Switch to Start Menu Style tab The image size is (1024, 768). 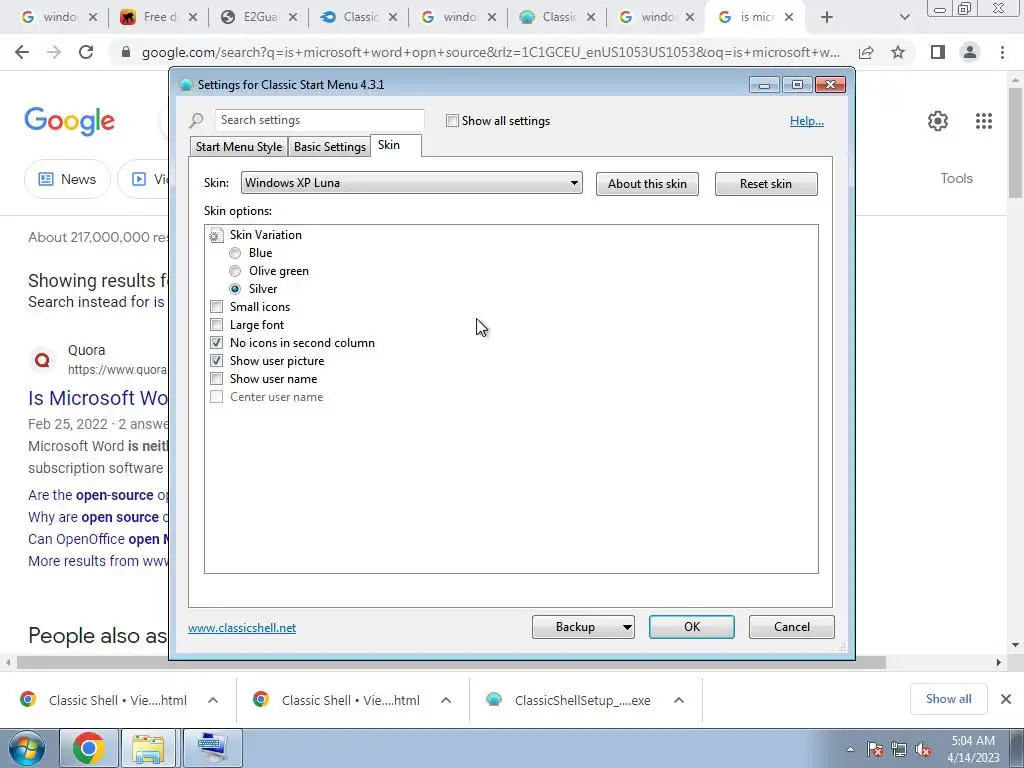[238, 147]
